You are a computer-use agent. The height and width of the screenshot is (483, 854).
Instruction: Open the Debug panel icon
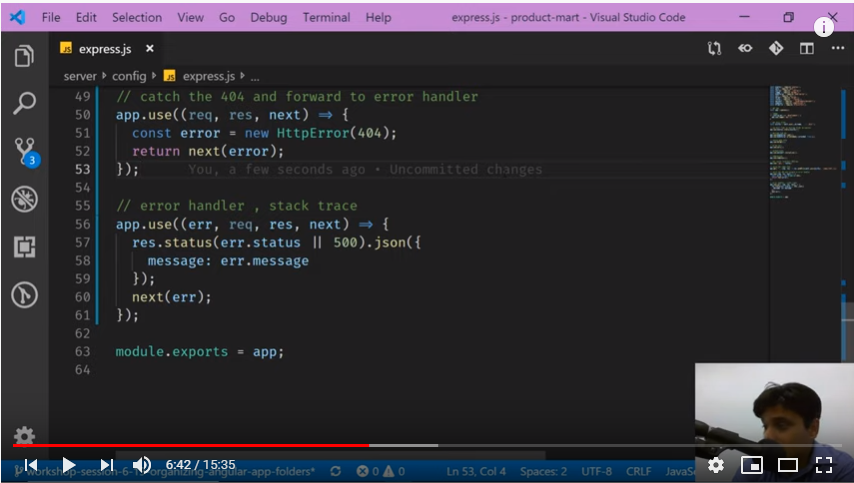24,199
